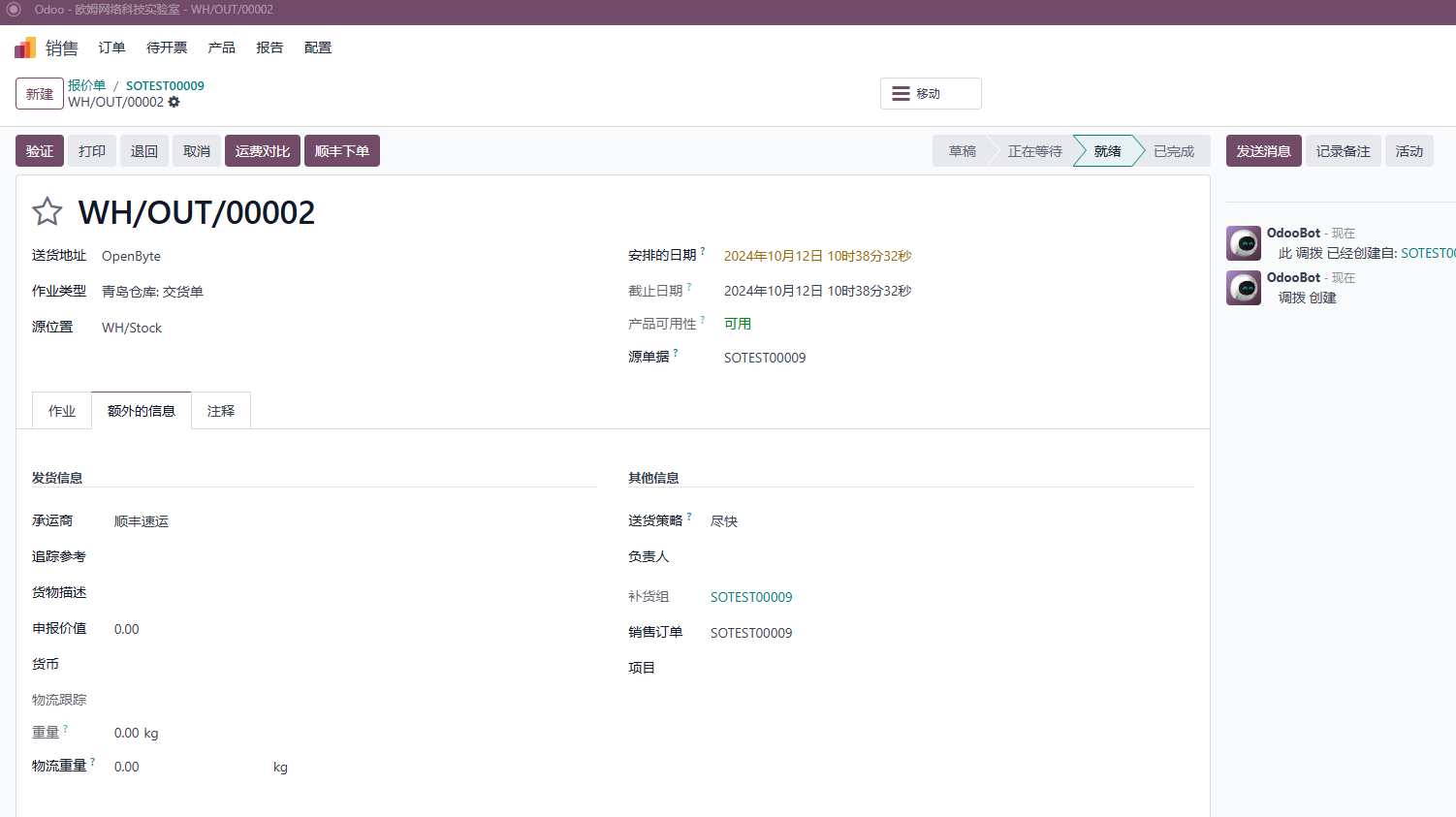Select the 正在等待 status stage
Screen dimensions: 1456x817
(x=1034, y=151)
